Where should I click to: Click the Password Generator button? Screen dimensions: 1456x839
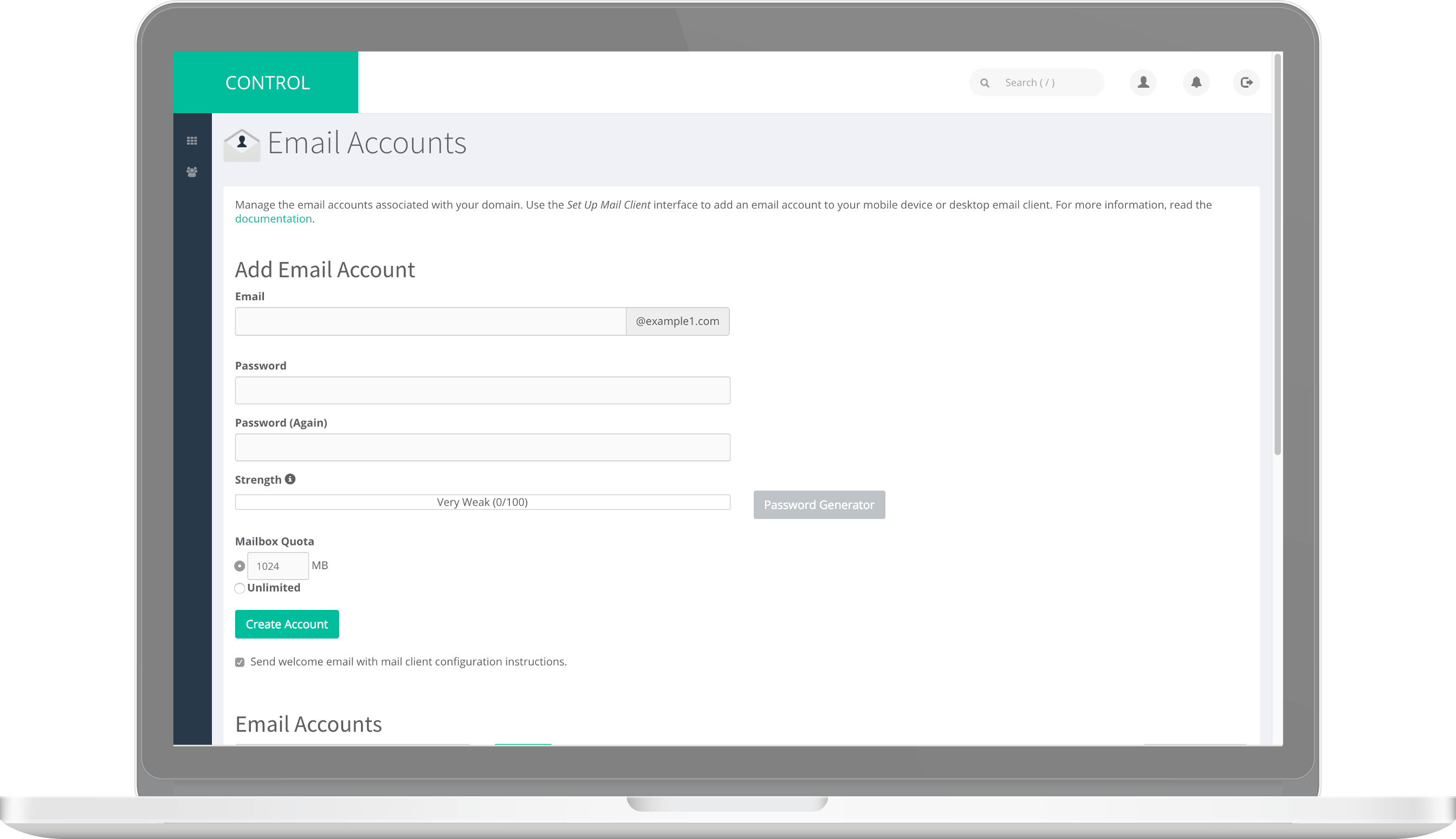[x=819, y=504]
